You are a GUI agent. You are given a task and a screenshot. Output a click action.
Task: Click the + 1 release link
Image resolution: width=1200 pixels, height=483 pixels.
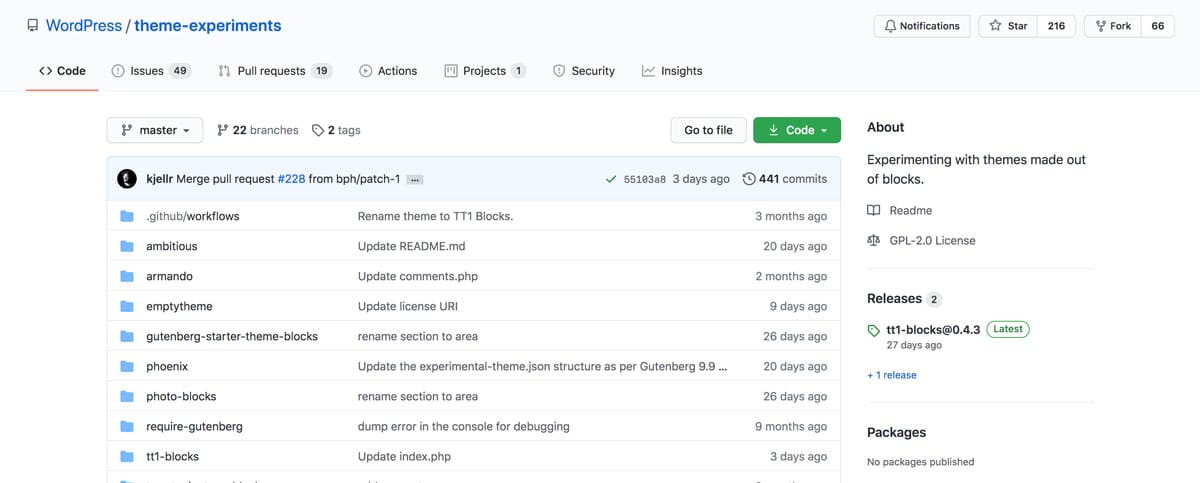point(892,375)
